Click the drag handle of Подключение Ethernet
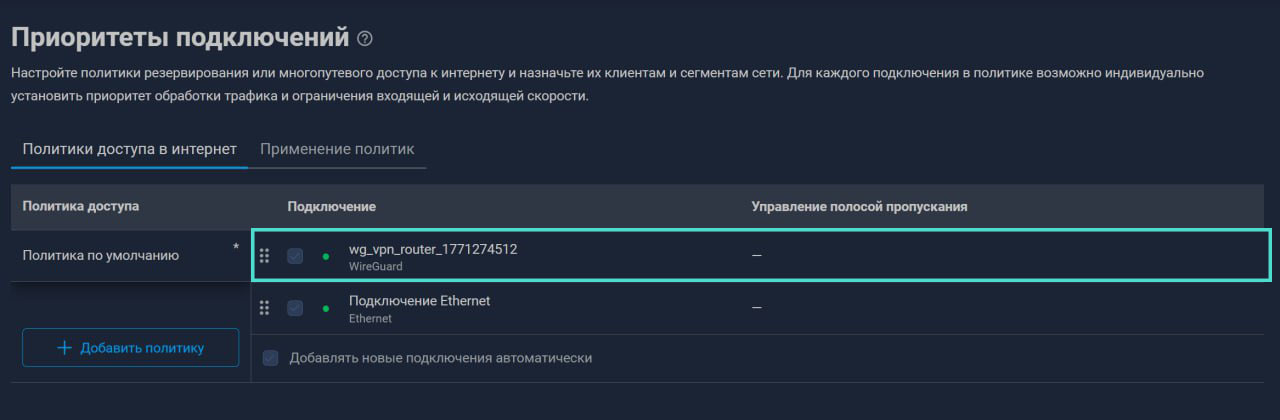 click(265, 308)
